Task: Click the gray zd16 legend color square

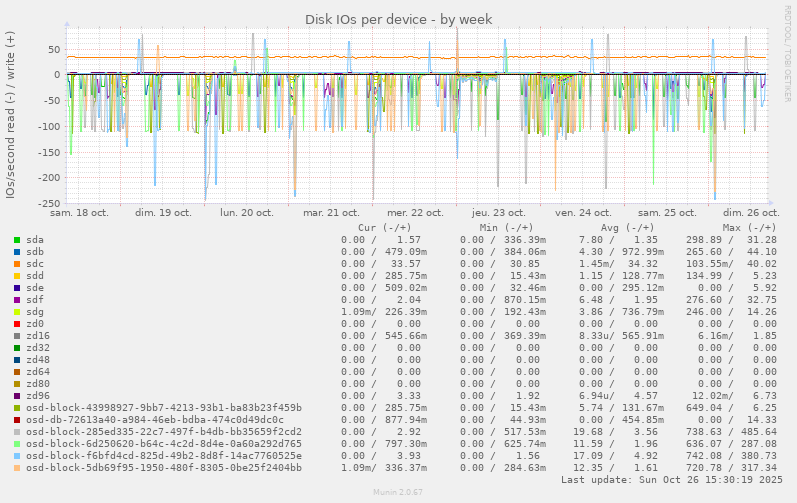Action: pos(17,336)
